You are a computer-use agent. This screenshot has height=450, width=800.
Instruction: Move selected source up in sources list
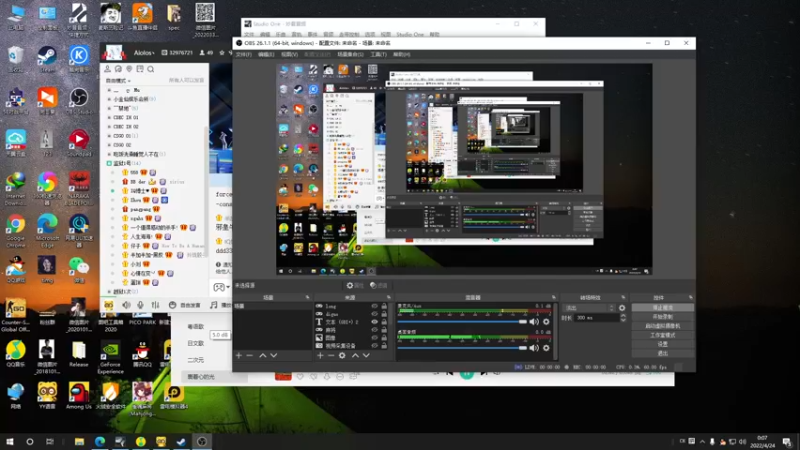[355, 355]
